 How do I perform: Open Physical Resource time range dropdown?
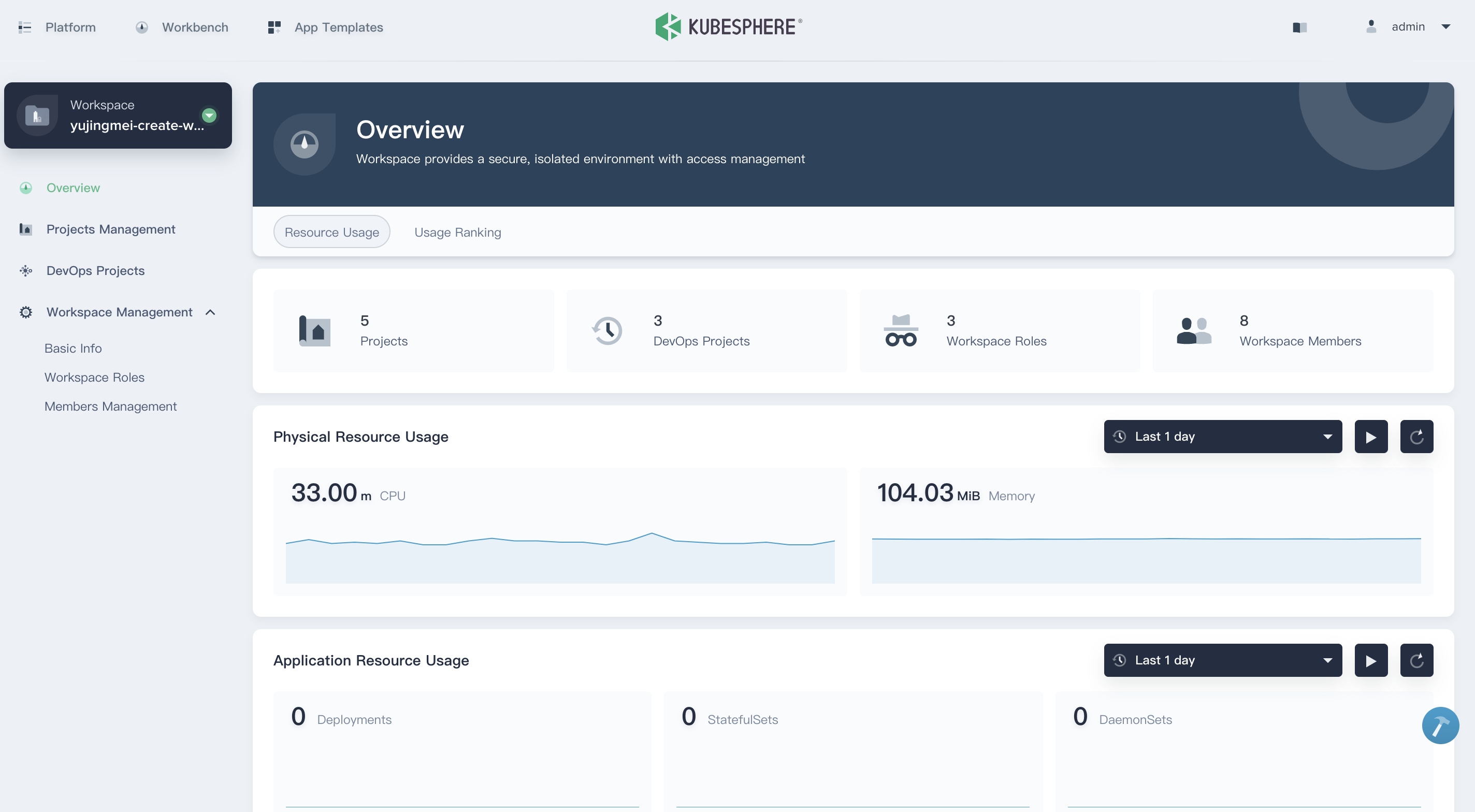[1222, 437]
